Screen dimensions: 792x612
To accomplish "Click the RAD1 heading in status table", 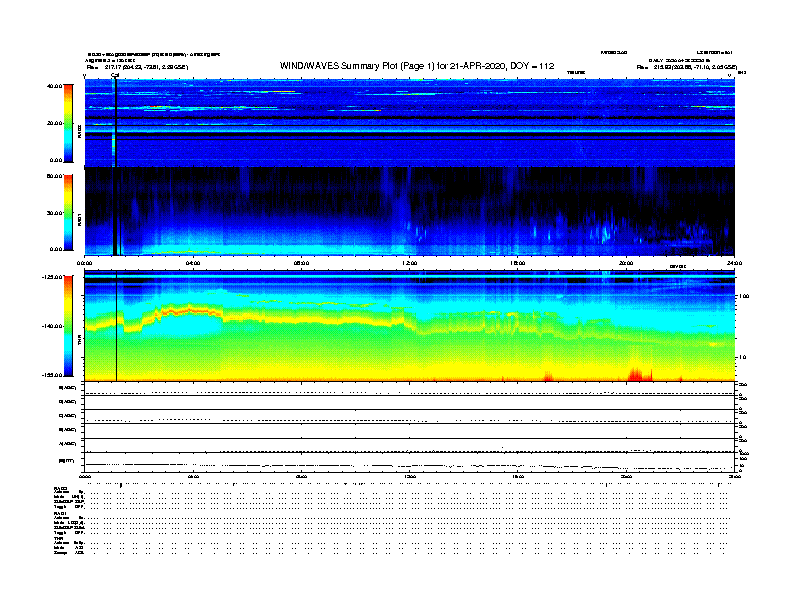I will (61, 514).
